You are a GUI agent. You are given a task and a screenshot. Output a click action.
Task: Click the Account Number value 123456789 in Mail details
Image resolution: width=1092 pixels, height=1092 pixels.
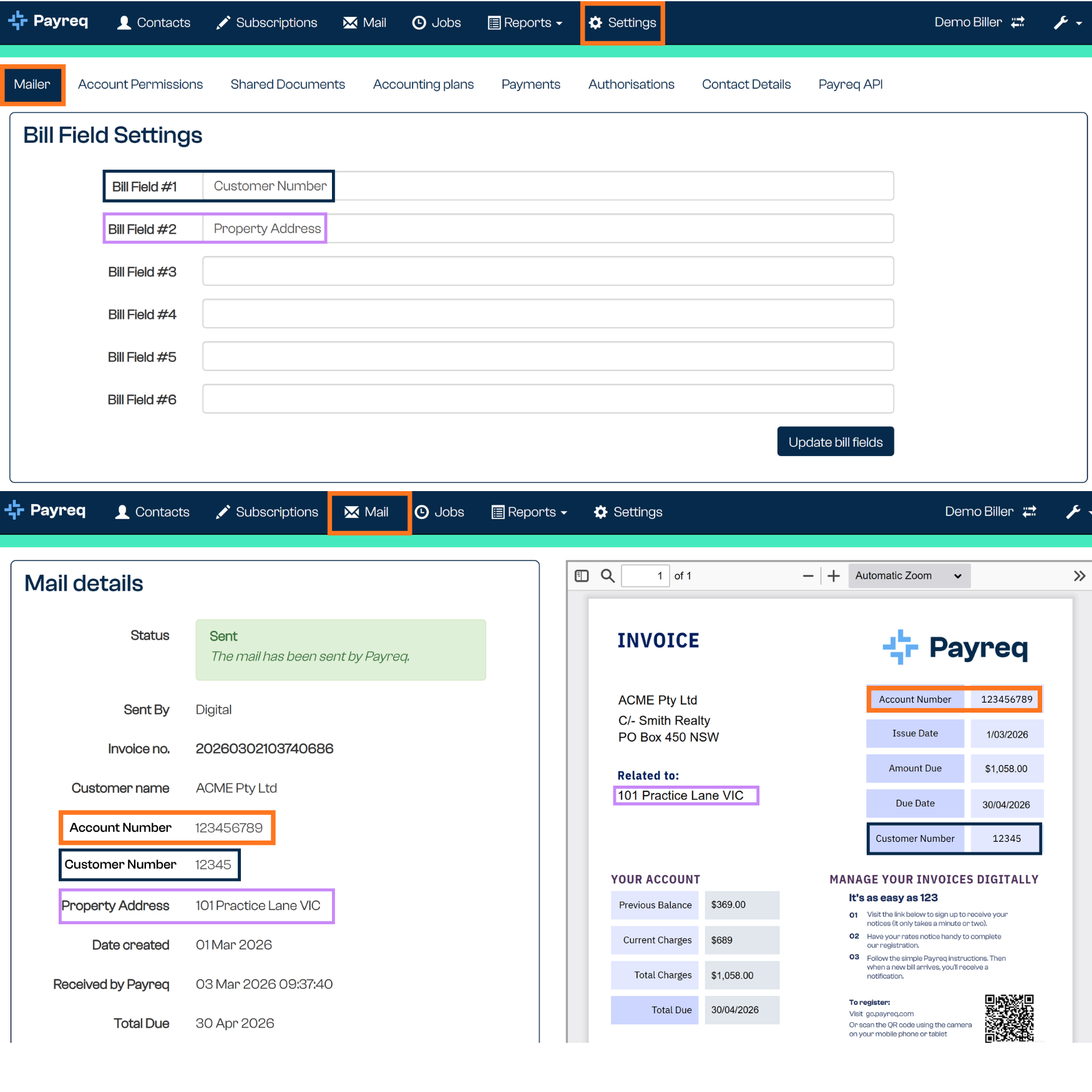pos(229,828)
